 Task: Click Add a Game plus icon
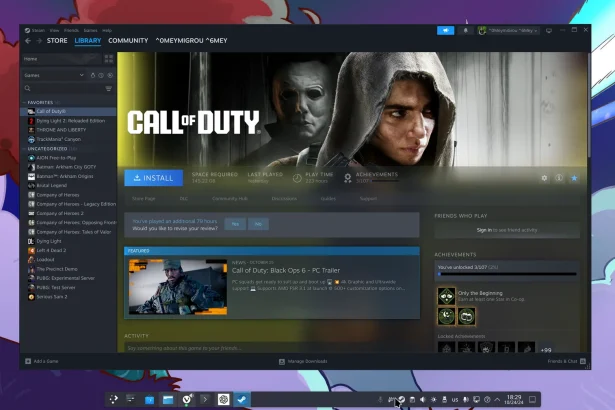click(28, 361)
